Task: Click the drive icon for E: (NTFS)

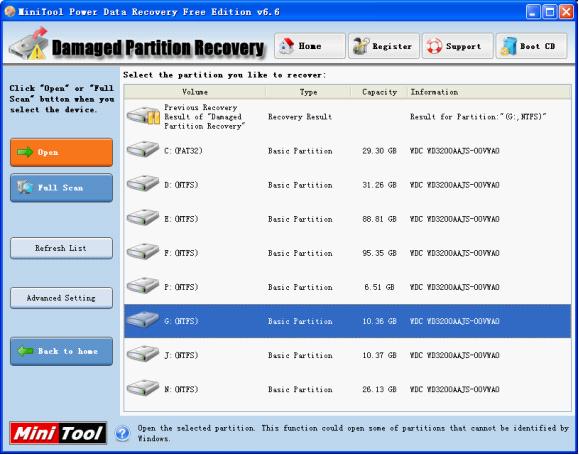Action: (143, 218)
